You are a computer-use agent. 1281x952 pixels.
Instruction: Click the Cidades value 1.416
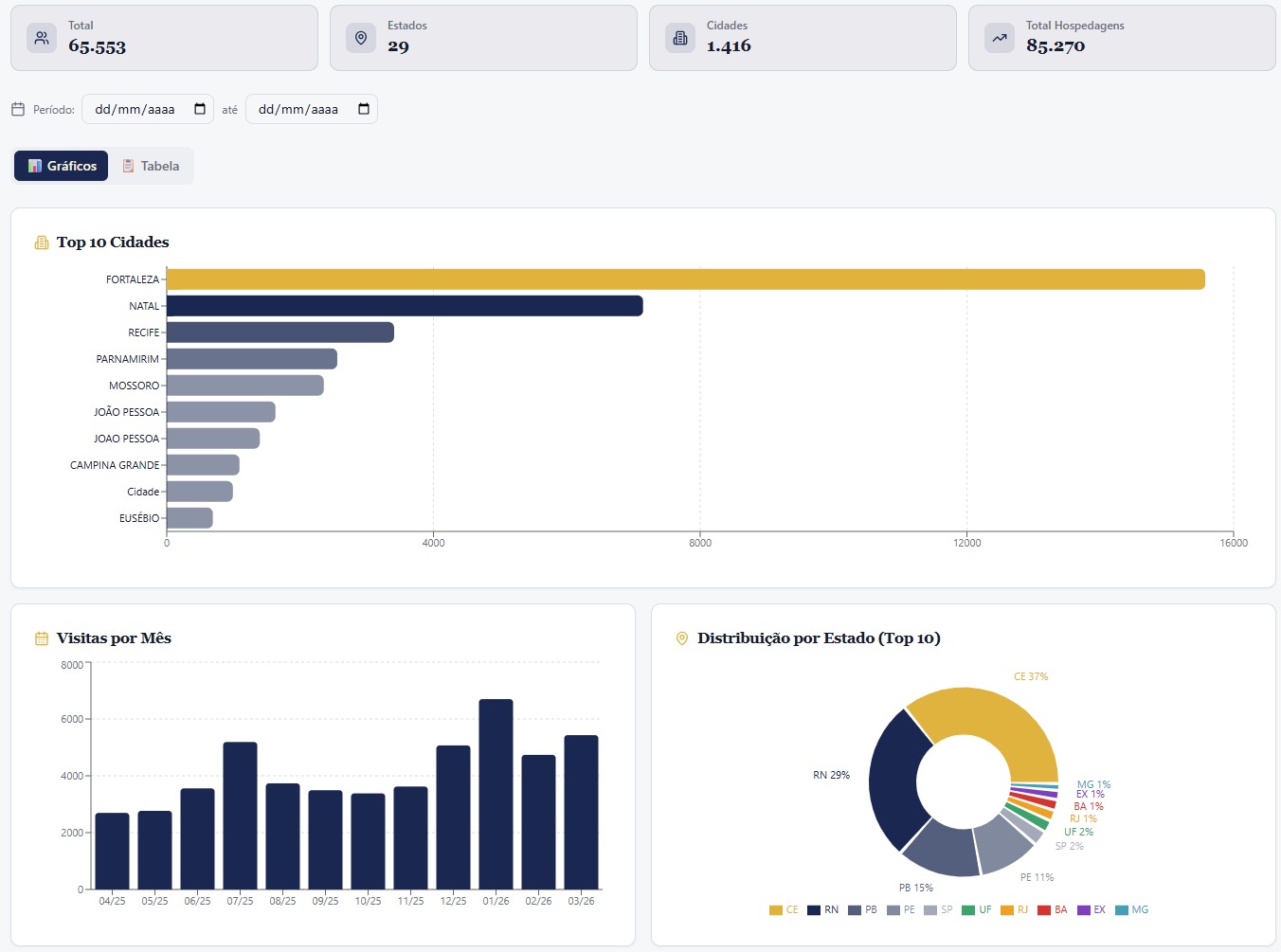[729, 46]
